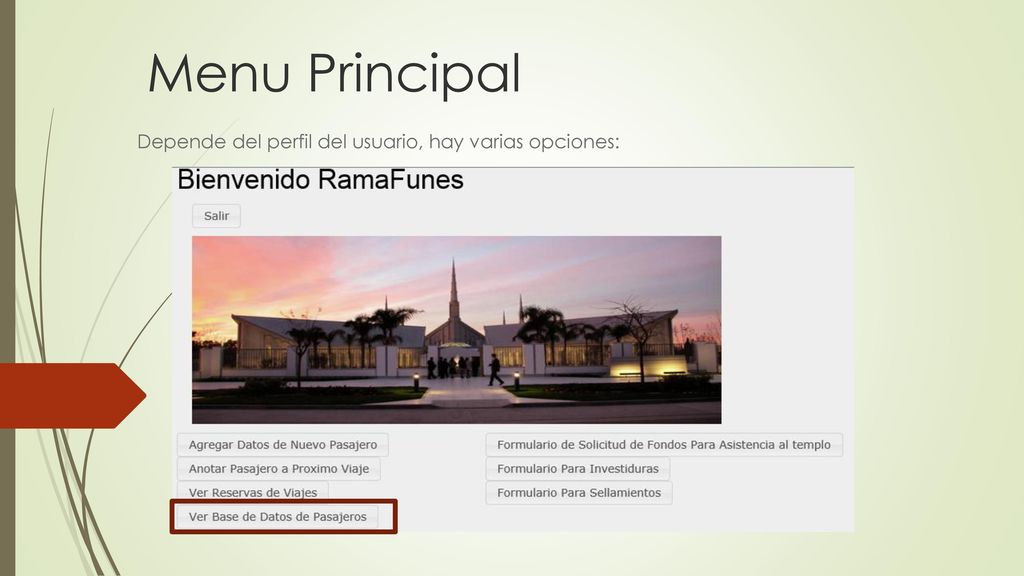1024x576 pixels.
Task: Open Formulario Para Investiduras
Action: [578, 469]
